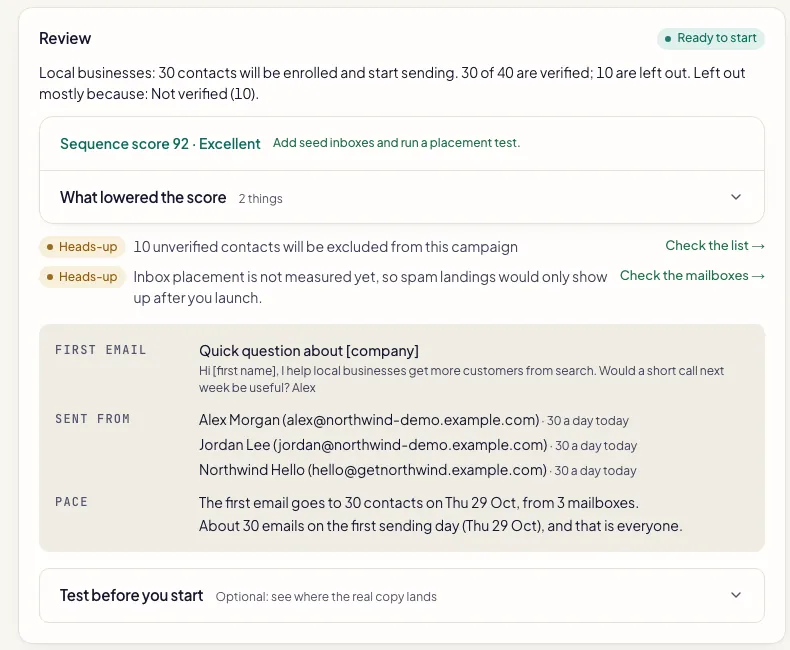Image resolution: width=790 pixels, height=650 pixels.
Task: Click the Ready to start status badge
Action: 710,38
